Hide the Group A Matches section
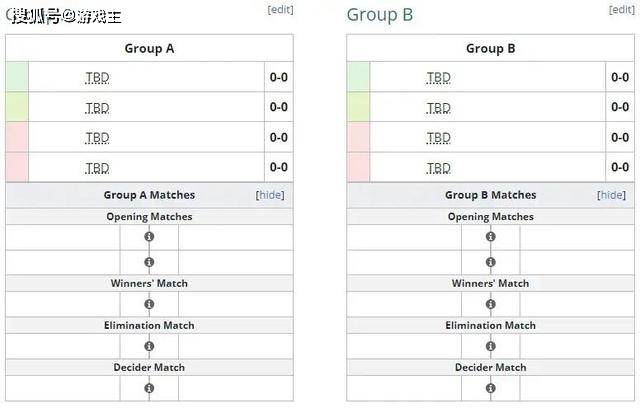Screen dimensions: 640x408 pos(270,195)
